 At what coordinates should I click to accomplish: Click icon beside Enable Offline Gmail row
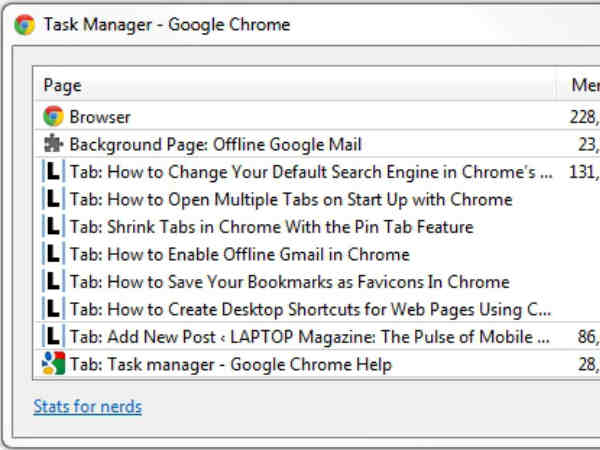tap(53, 254)
